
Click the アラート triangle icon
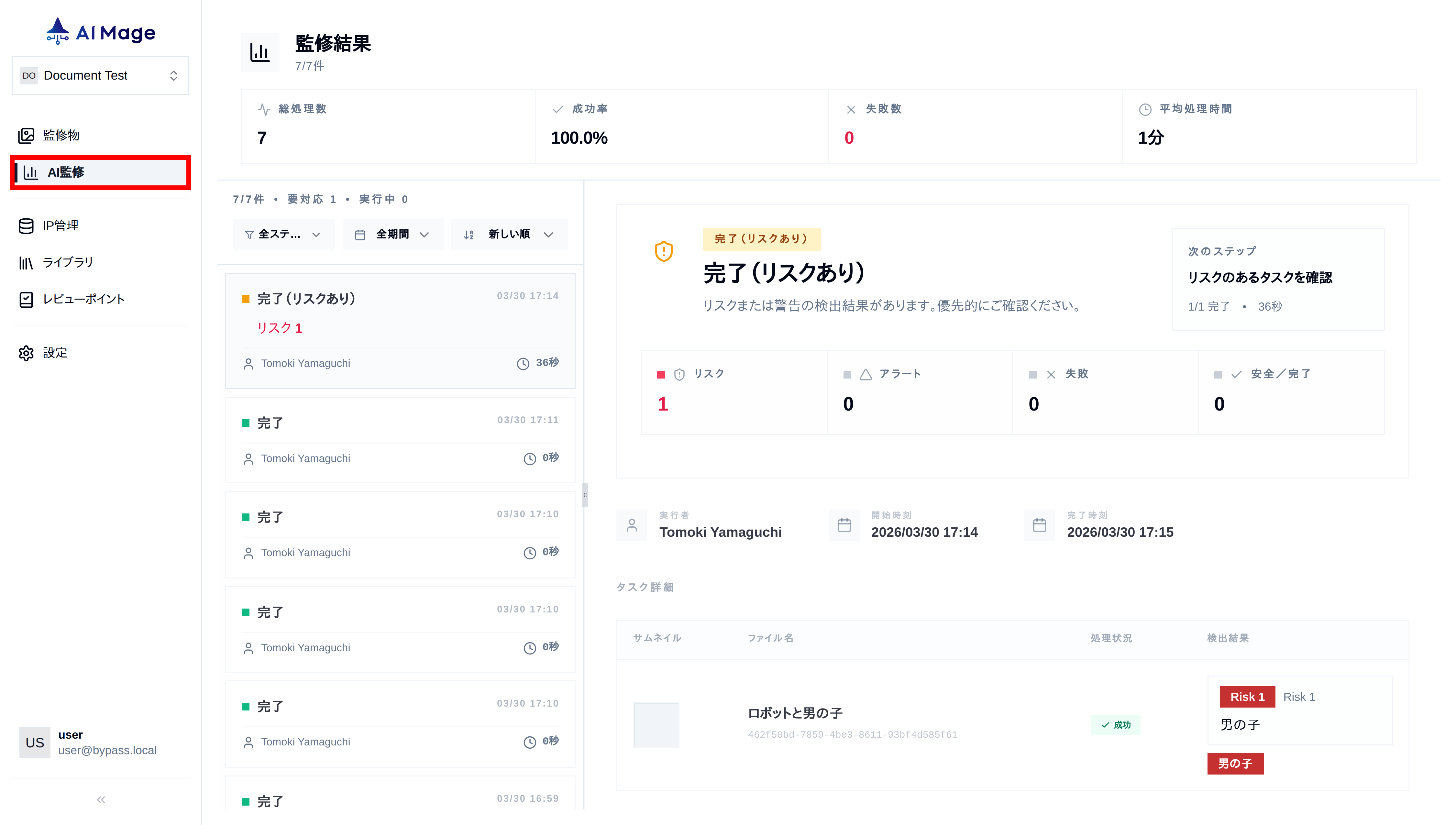tap(866, 375)
